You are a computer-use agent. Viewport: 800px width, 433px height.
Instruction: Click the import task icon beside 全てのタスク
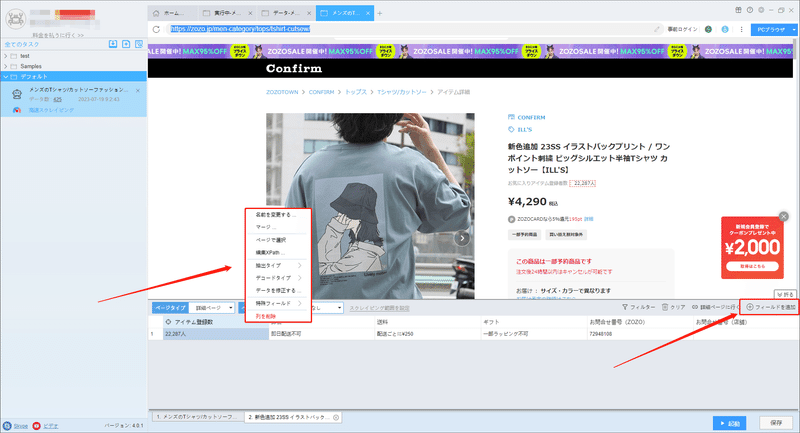pyautogui.click(x=113, y=44)
